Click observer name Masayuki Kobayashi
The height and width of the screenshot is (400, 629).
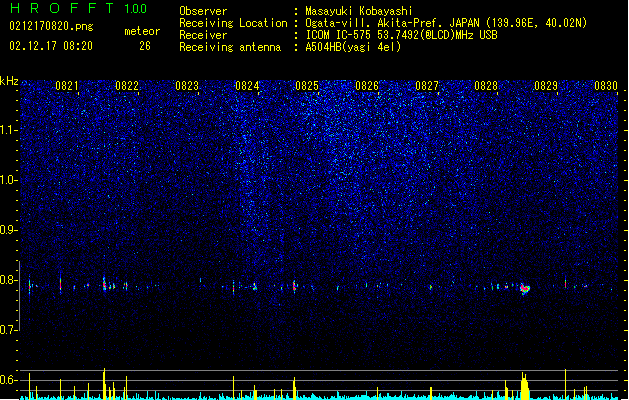point(359,11)
